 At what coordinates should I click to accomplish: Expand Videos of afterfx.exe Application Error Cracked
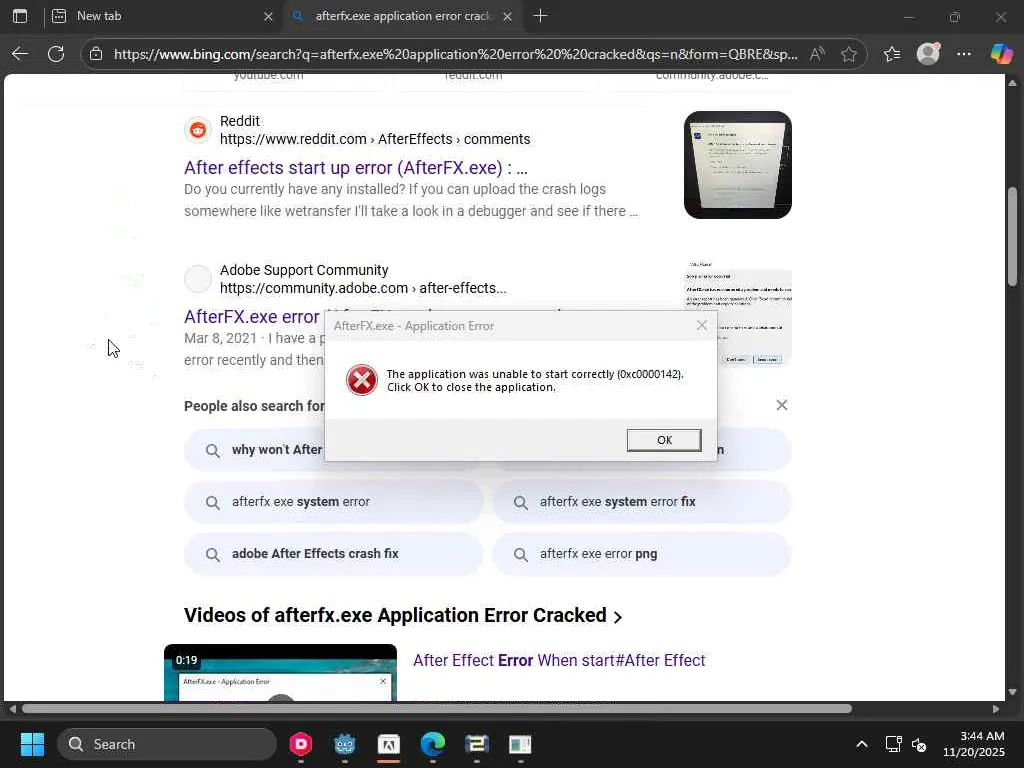pyautogui.click(x=403, y=615)
